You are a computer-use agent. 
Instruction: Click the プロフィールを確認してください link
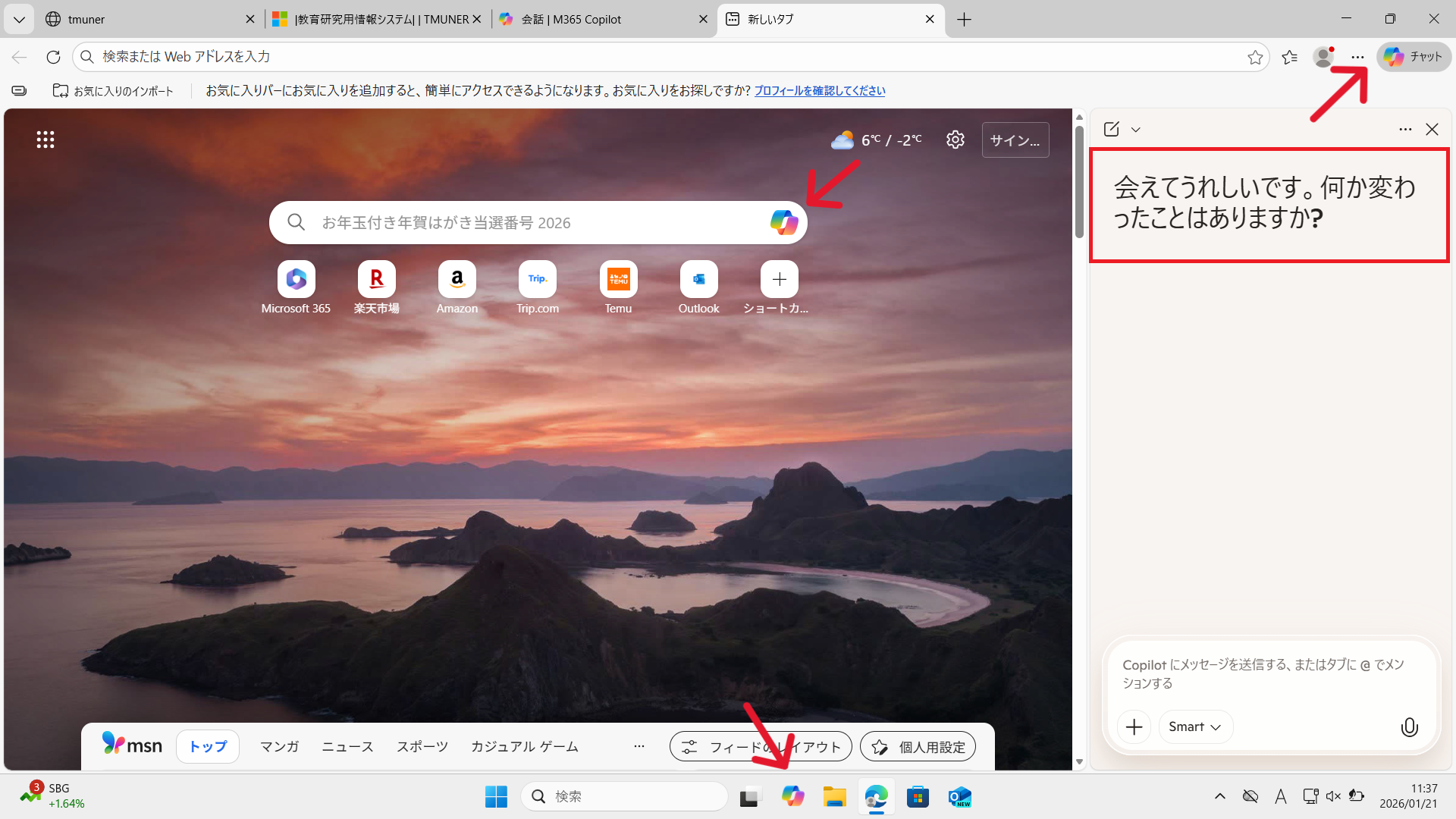pyautogui.click(x=820, y=91)
